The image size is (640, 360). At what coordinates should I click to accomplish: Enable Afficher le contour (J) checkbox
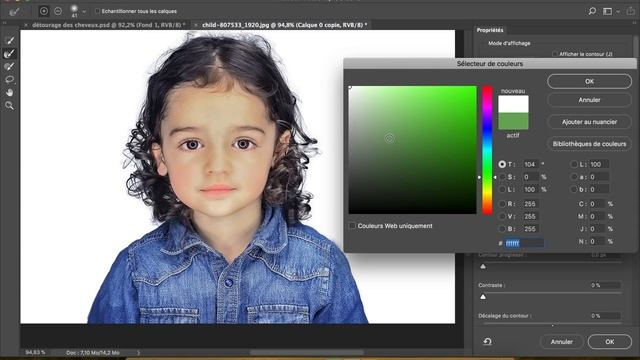tap(555, 54)
